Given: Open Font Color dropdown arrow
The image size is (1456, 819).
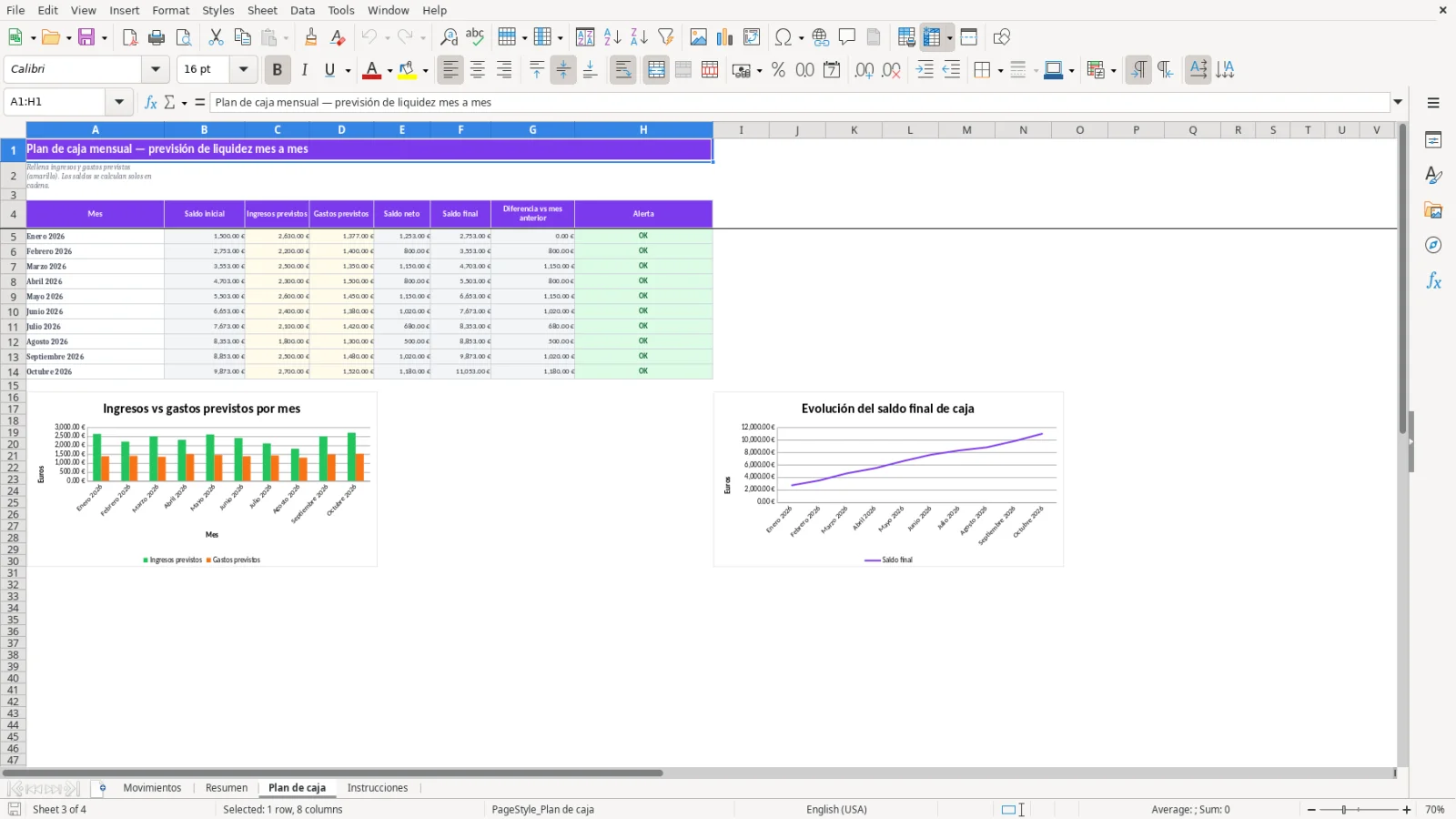Looking at the screenshot, I should (x=389, y=71).
